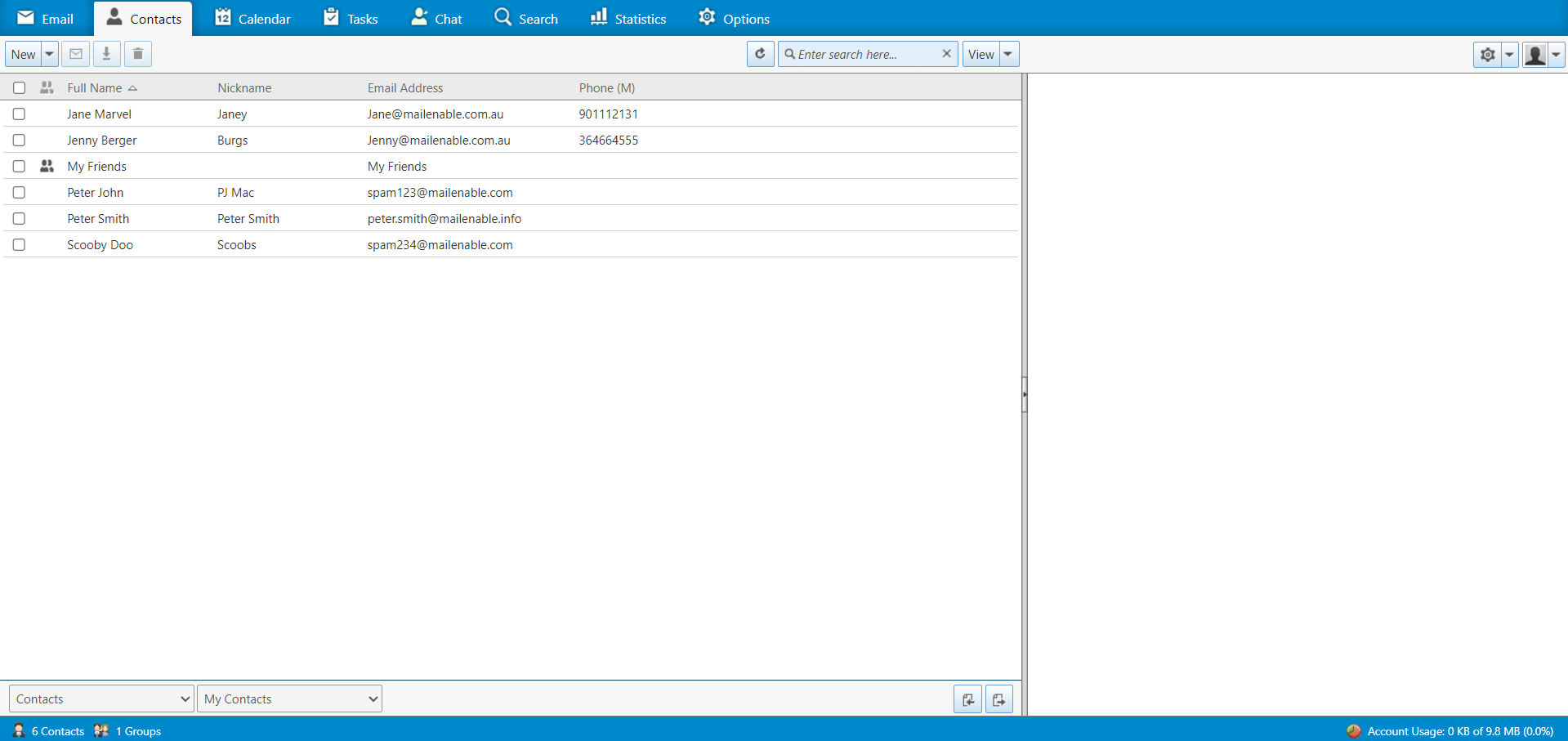Sort by the Full Name column header
The width and height of the screenshot is (1568, 741).
pyautogui.click(x=95, y=88)
